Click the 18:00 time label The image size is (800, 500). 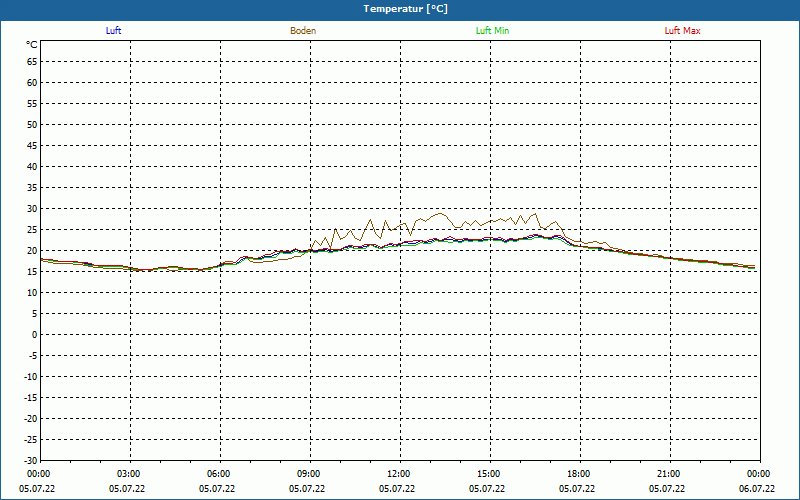(x=579, y=474)
